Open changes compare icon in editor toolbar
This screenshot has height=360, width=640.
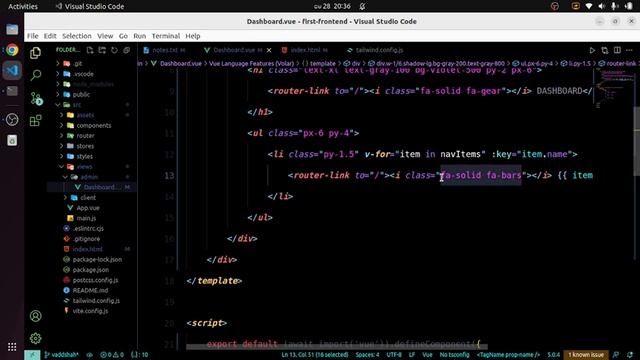(604, 50)
